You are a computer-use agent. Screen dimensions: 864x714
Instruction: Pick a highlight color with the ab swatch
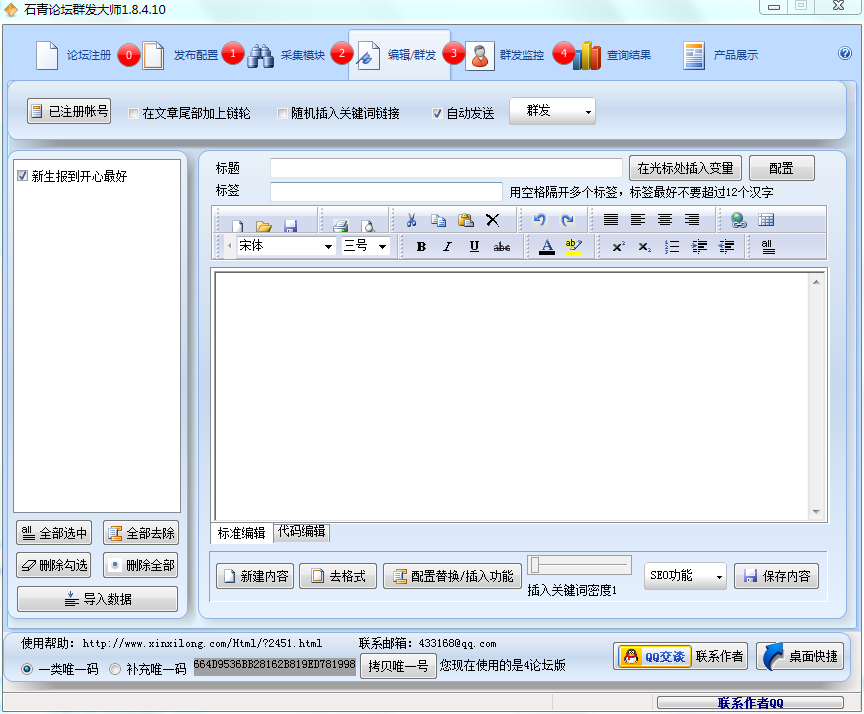click(x=572, y=246)
